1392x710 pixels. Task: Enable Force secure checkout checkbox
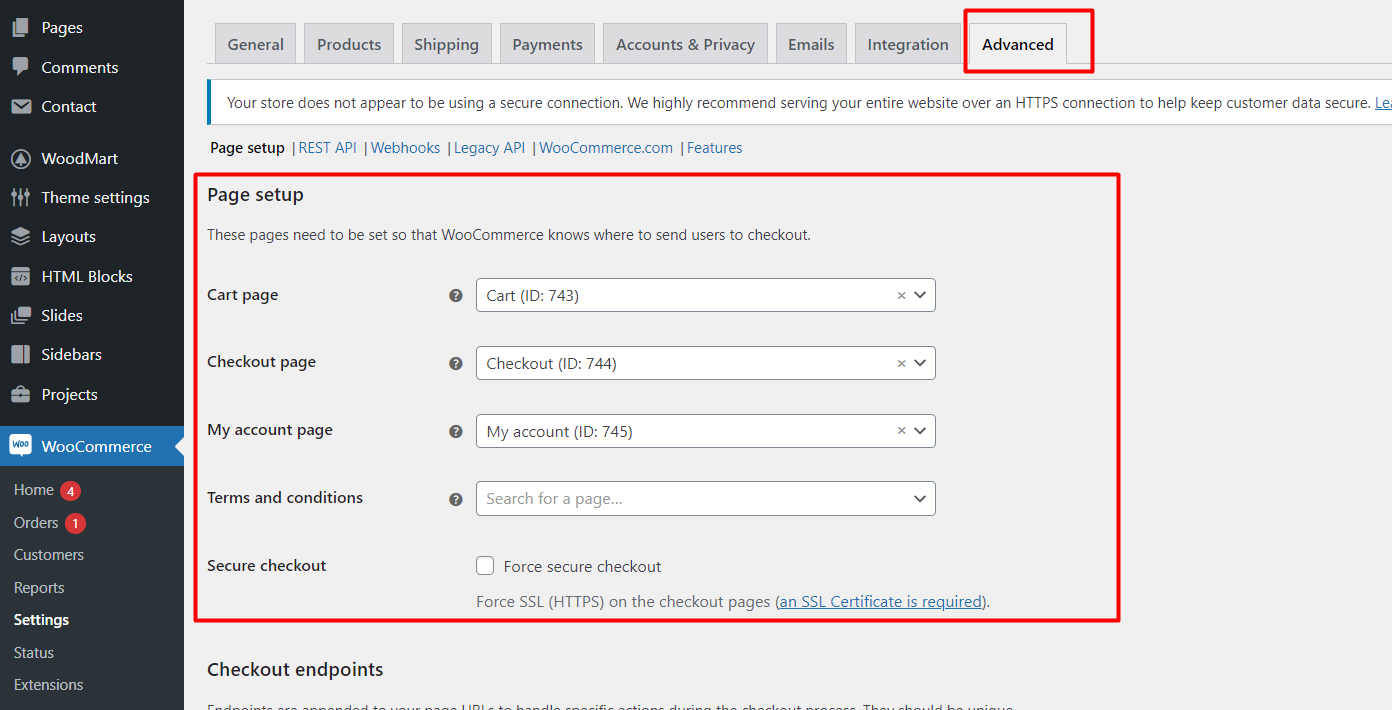[x=485, y=566]
